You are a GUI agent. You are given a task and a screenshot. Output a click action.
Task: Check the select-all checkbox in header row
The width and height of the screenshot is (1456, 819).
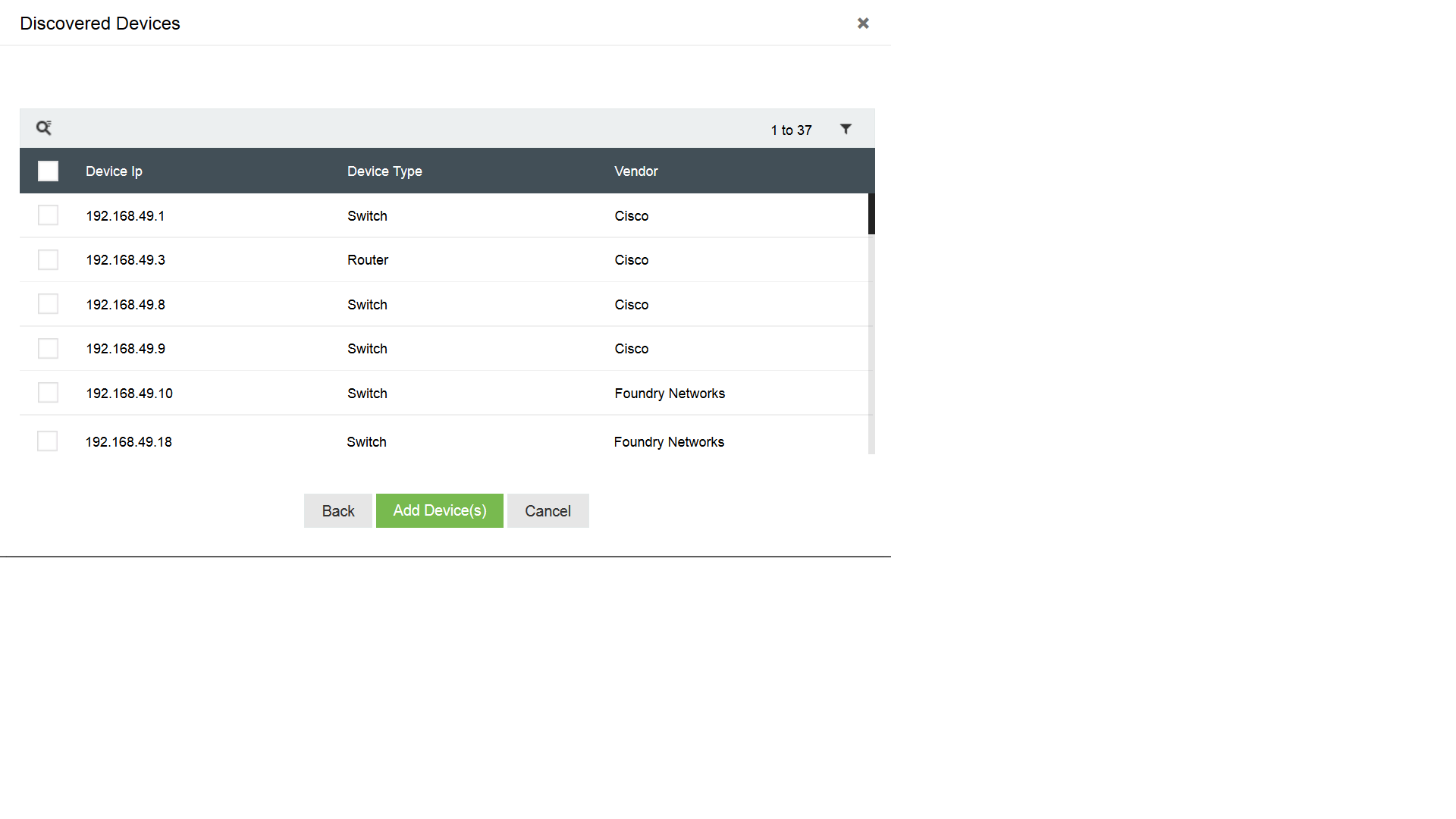(x=48, y=171)
